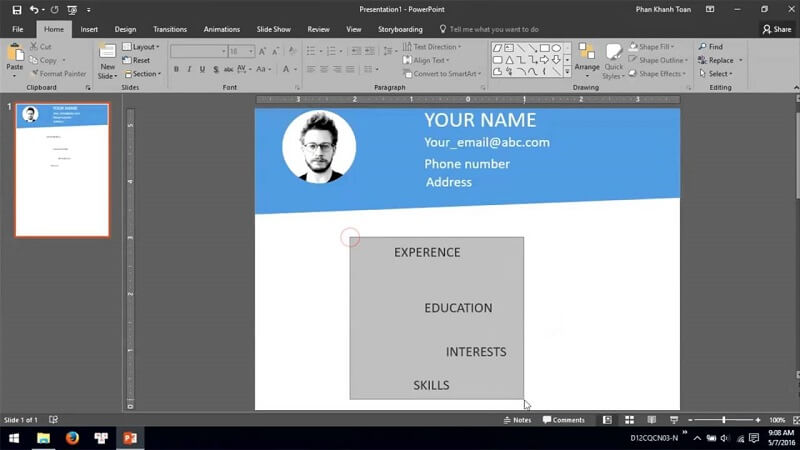Switch to Slide Sorter view
This screenshot has width=800, height=450.
(x=629, y=420)
